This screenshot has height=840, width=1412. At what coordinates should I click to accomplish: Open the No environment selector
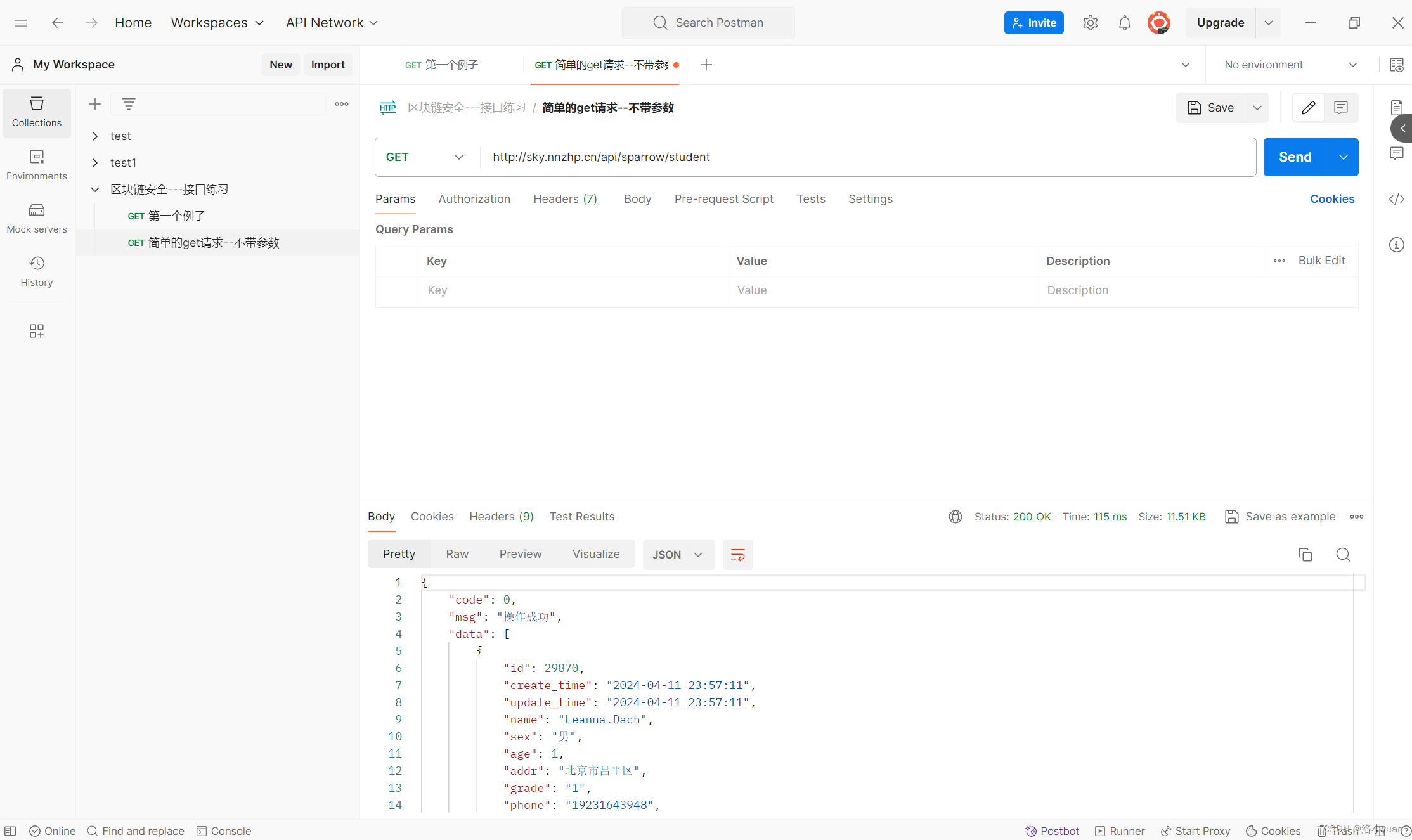[x=1291, y=65]
